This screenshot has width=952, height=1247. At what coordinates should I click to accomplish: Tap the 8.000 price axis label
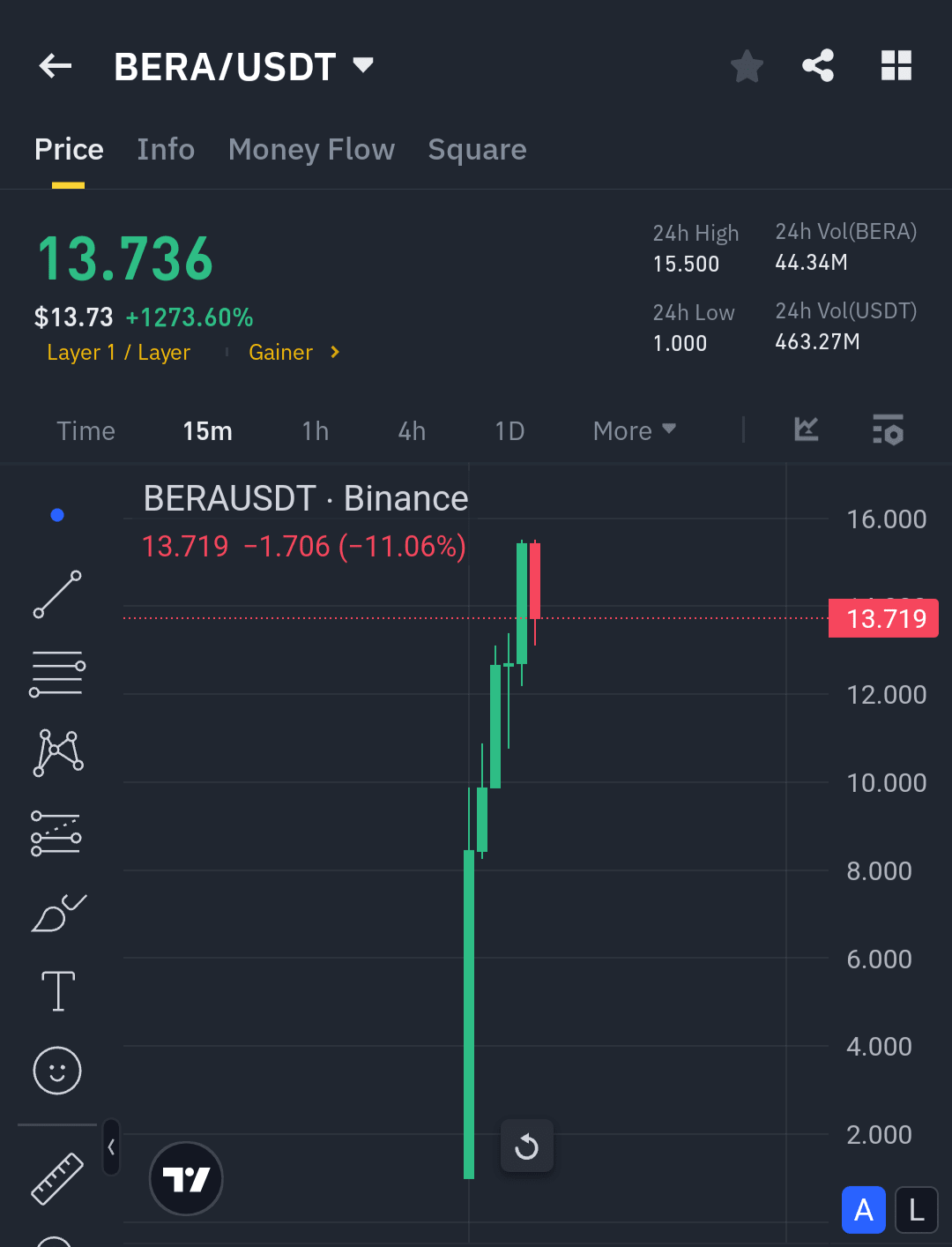[880, 871]
